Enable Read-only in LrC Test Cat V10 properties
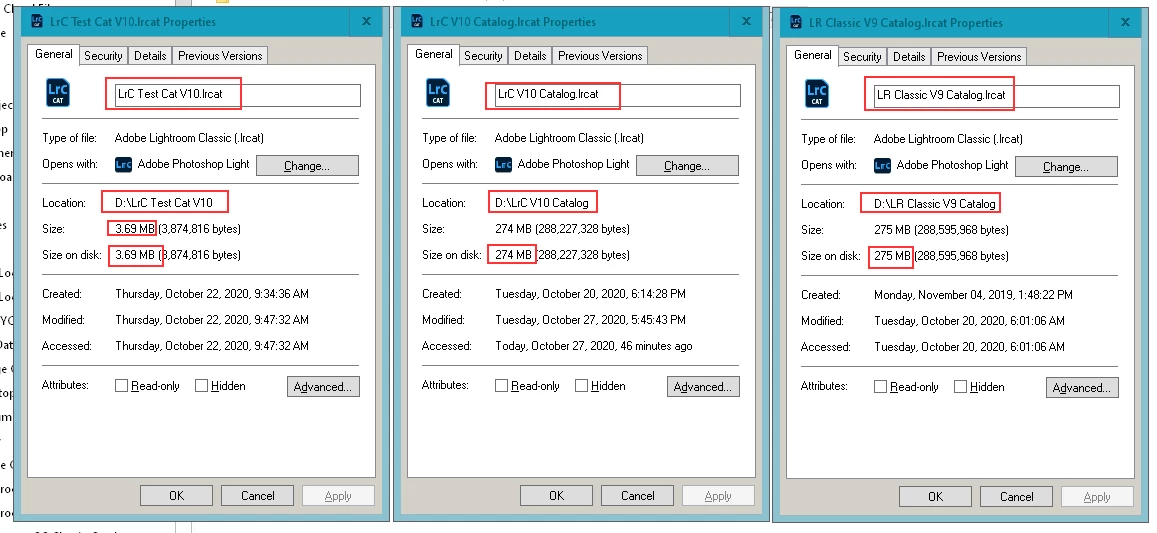The width and height of the screenshot is (1157, 533). pyautogui.click(x=122, y=385)
